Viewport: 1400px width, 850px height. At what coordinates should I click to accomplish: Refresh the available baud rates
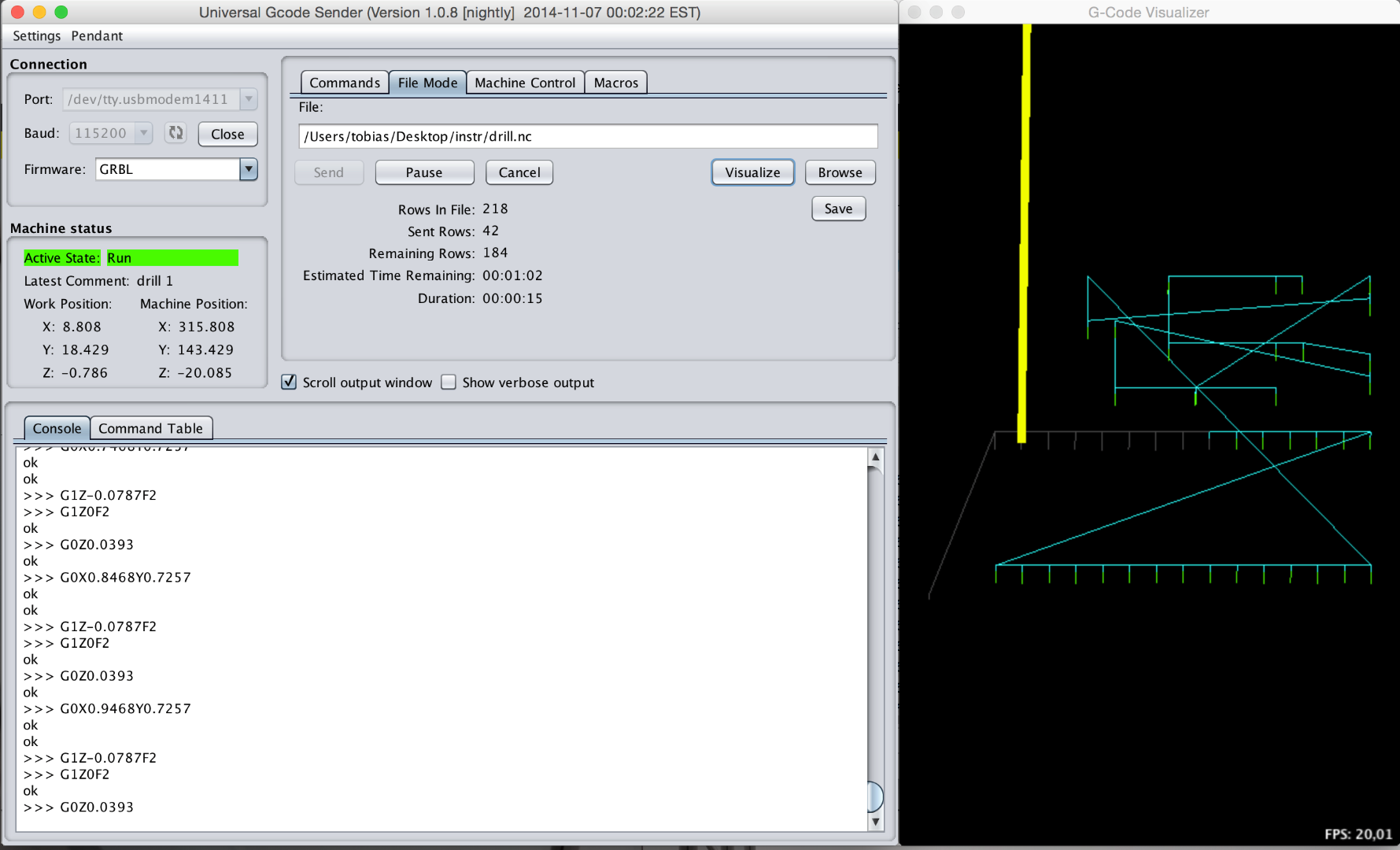click(175, 132)
